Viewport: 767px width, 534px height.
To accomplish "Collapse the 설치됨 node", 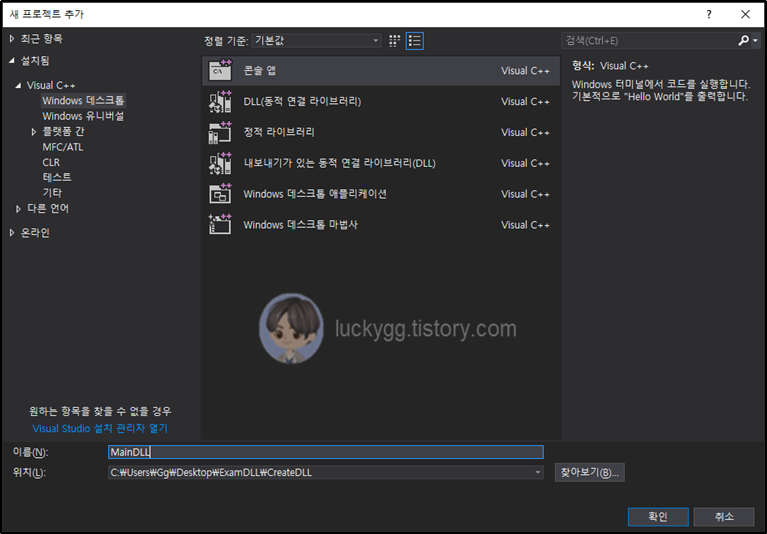I will (12, 61).
